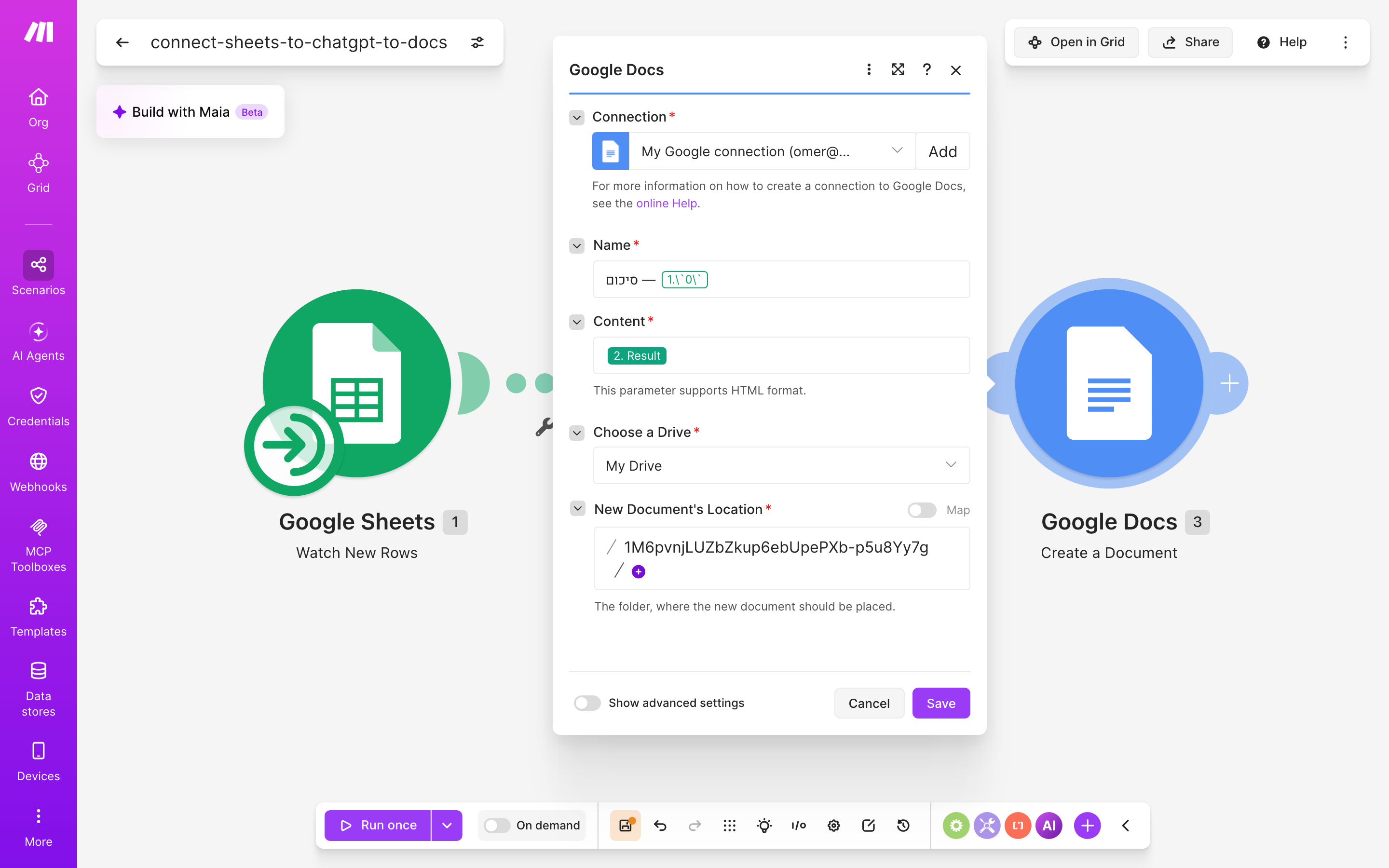Viewport: 1389px width, 868px height.
Task: Toggle the Show advanced settings switch
Action: click(x=587, y=703)
